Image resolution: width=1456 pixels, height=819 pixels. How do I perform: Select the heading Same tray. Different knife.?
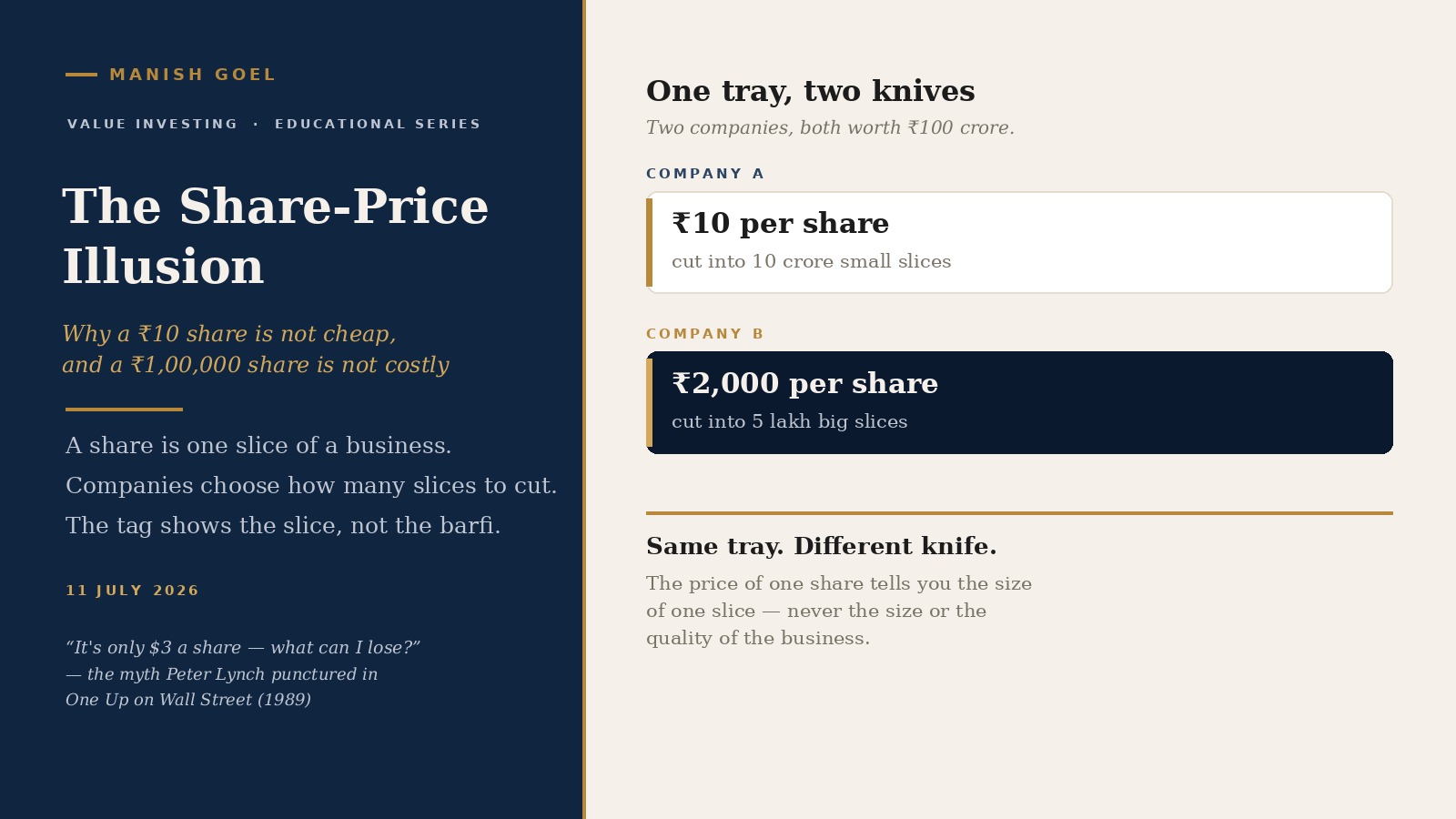point(821,546)
